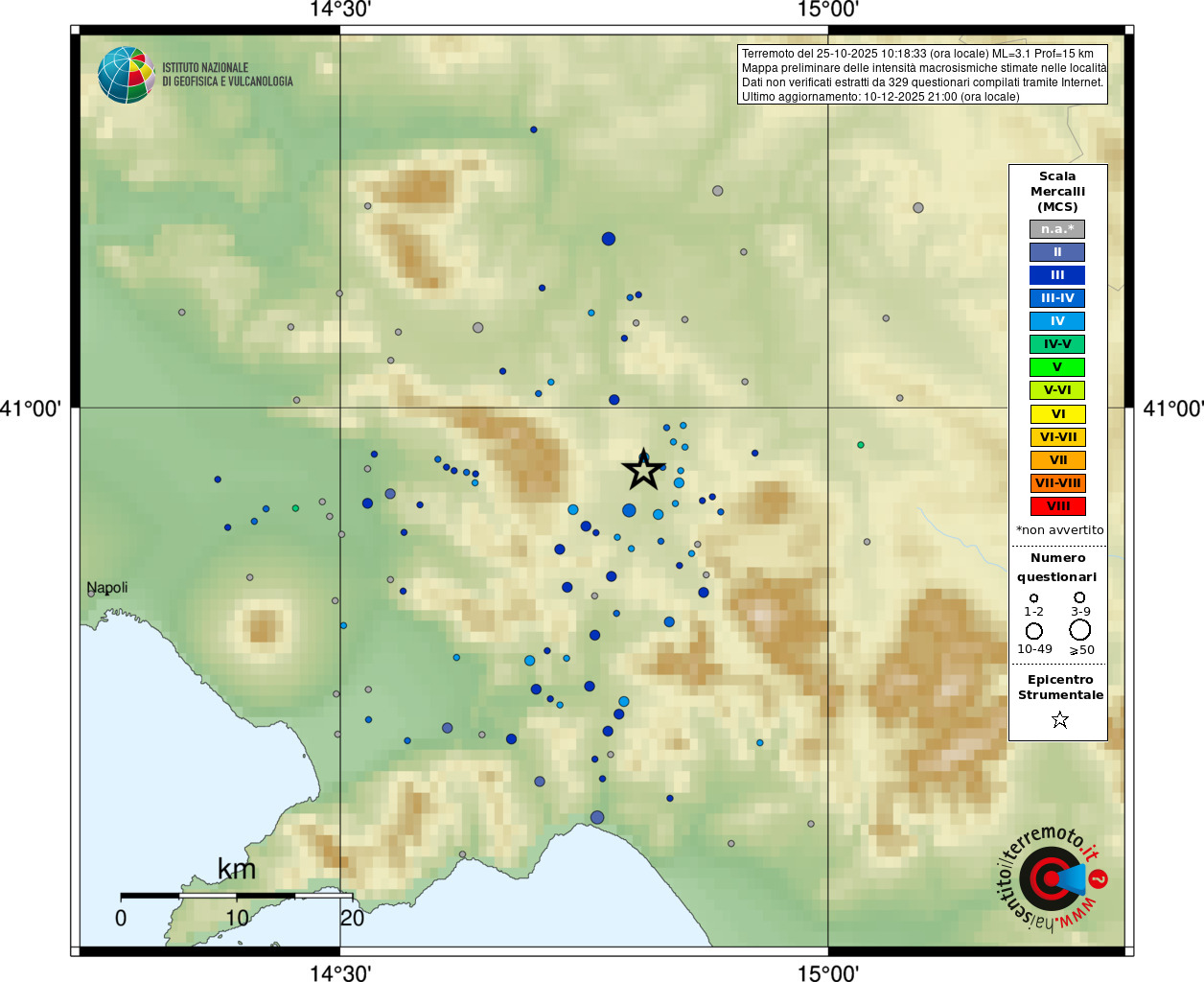Viewport: 1204px width, 982px height.
Task: Click the earthquake info text box
Action: click(922, 75)
